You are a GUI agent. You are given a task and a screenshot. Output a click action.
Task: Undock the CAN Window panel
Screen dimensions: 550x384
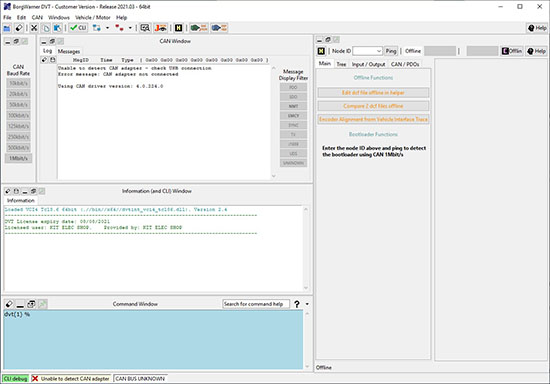point(52,41)
